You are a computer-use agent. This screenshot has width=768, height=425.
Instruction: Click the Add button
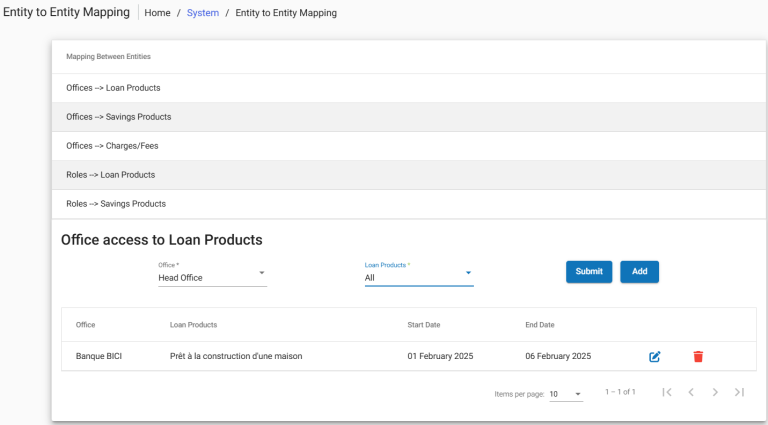coord(639,271)
